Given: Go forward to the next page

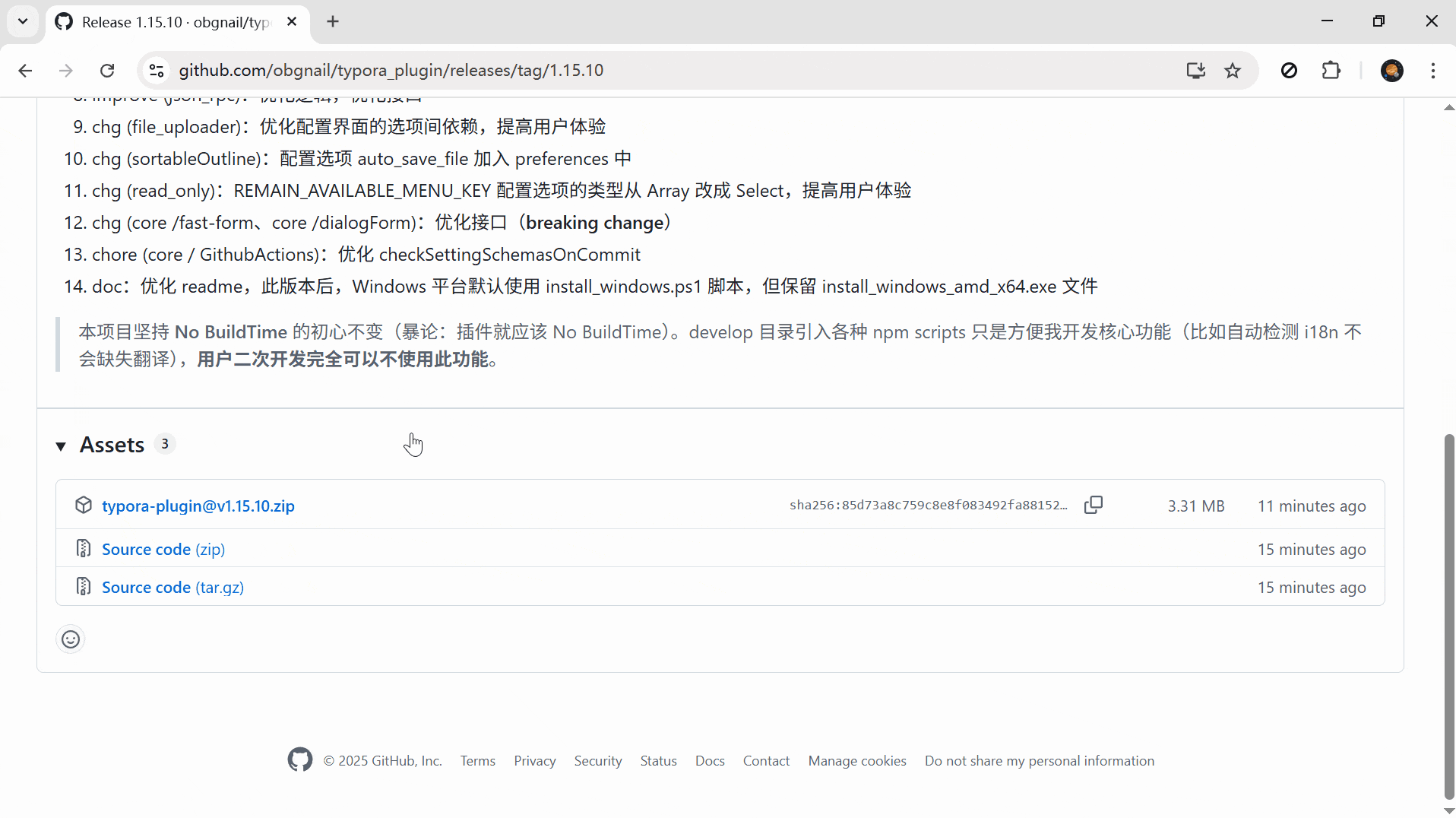Looking at the screenshot, I should (66, 71).
